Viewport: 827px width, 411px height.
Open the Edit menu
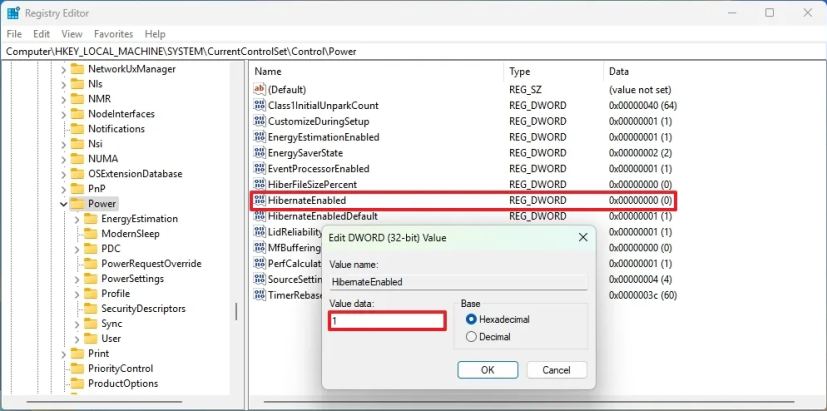click(41, 33)
